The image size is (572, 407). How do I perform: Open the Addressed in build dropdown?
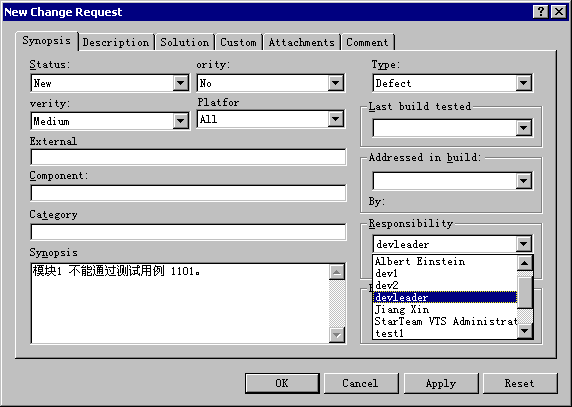[x=523, y=181]
